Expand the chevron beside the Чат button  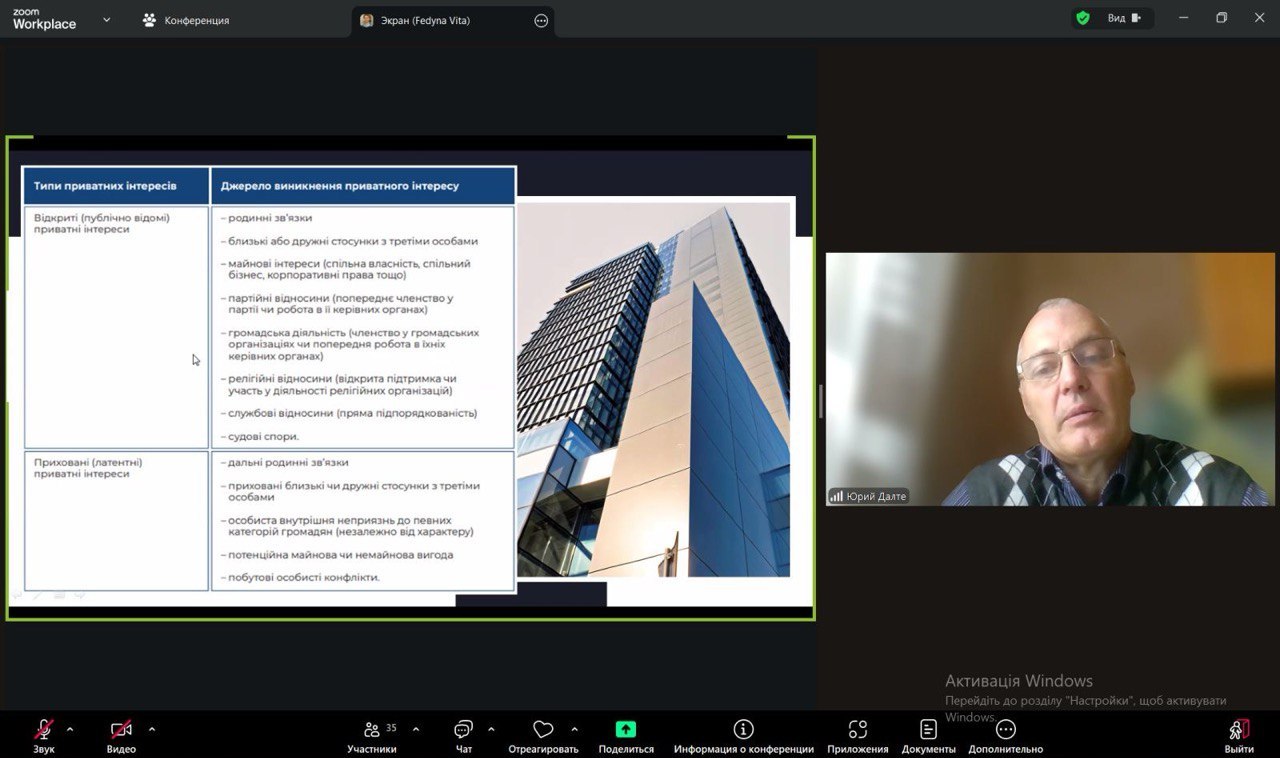pos(491,729)
